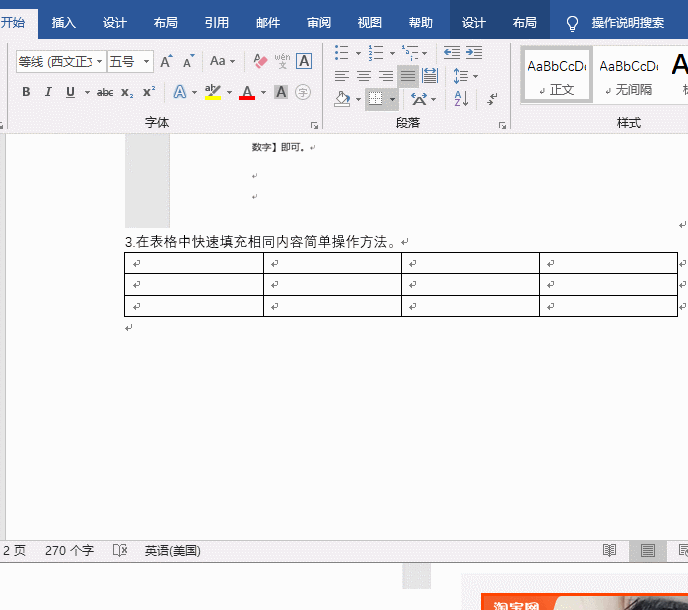Image resolution: width=688 pixels, height=610 pixels.
Task: Apply yellow text highlight color
Action: (x=213, y=92)
